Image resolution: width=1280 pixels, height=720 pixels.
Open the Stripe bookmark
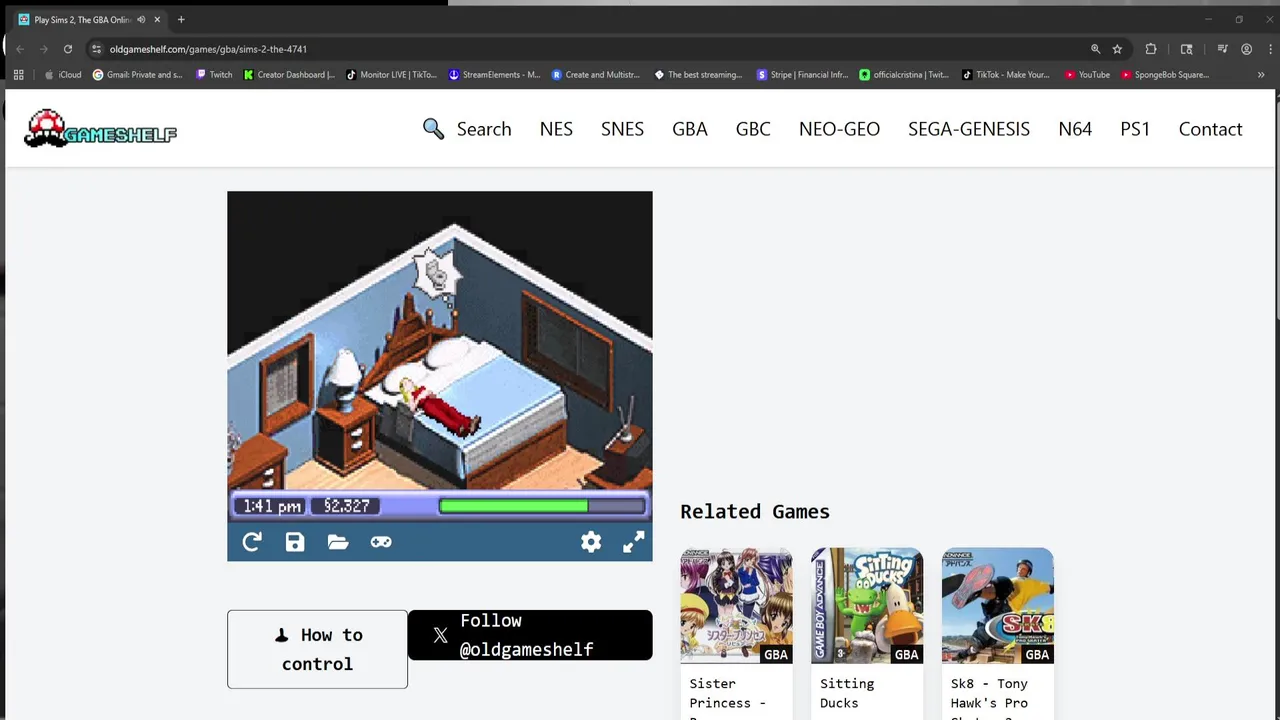pos(802,75)
